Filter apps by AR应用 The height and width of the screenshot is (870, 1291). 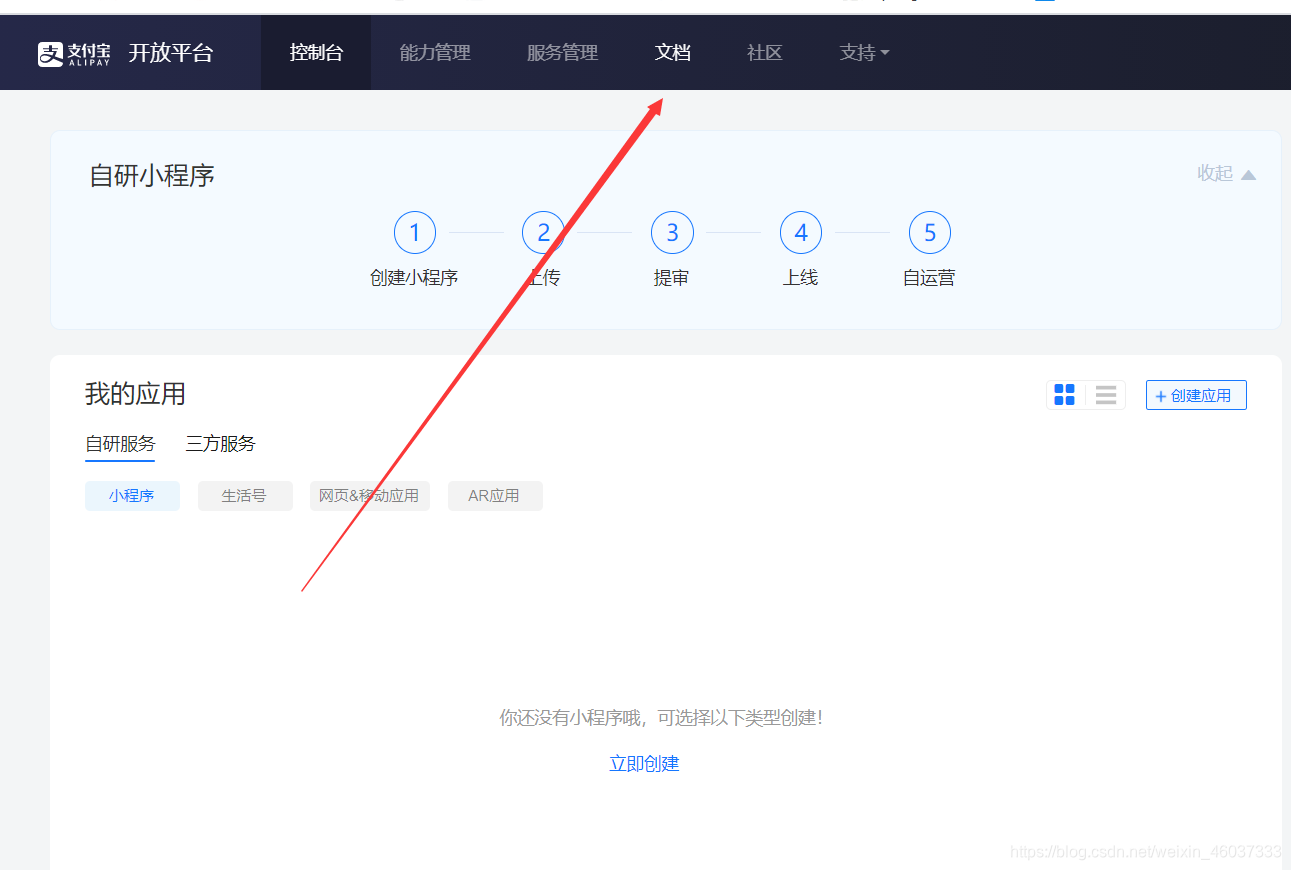(x=495, y=496)
